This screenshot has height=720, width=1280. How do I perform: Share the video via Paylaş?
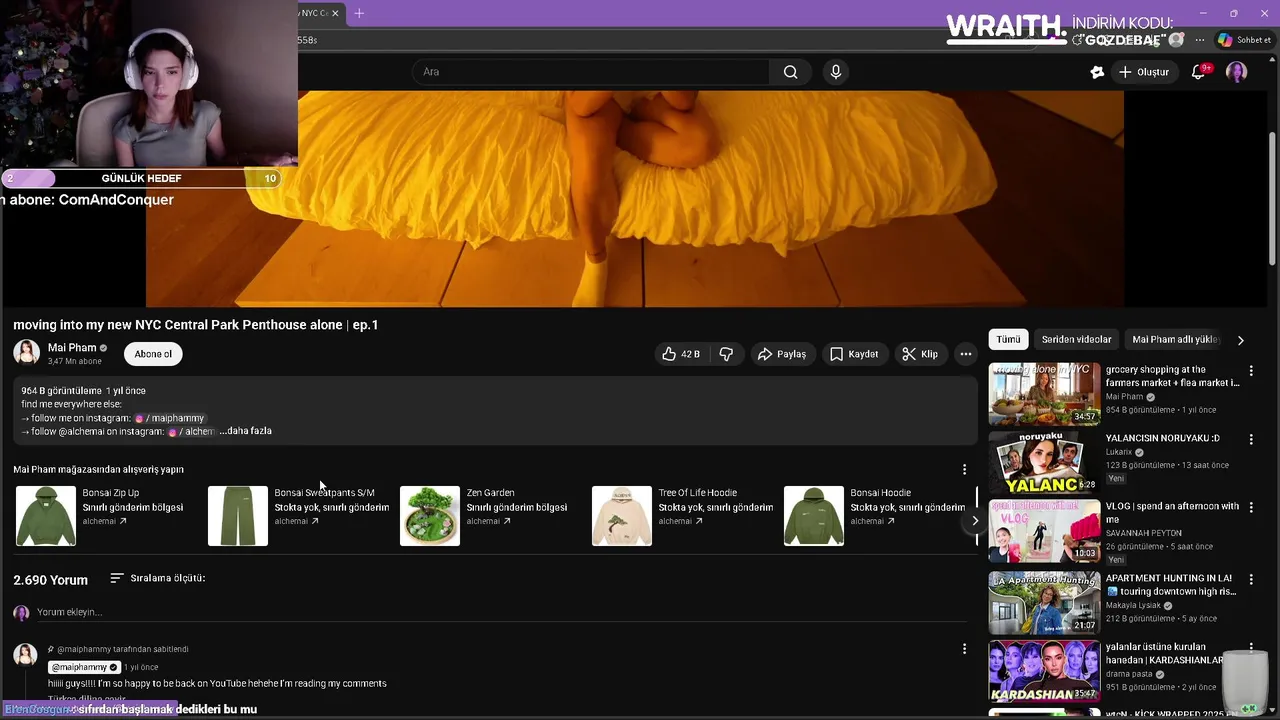tap(781, 354)
